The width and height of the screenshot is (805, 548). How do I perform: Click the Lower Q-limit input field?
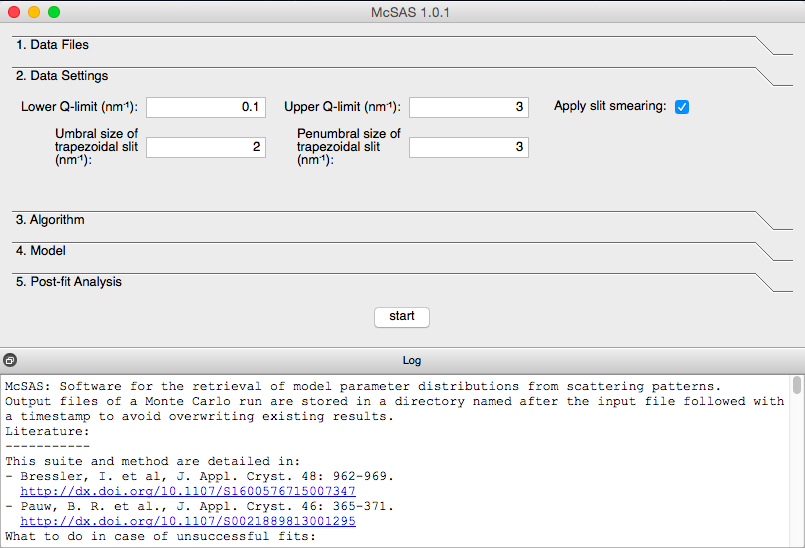(x=206, y=107)
